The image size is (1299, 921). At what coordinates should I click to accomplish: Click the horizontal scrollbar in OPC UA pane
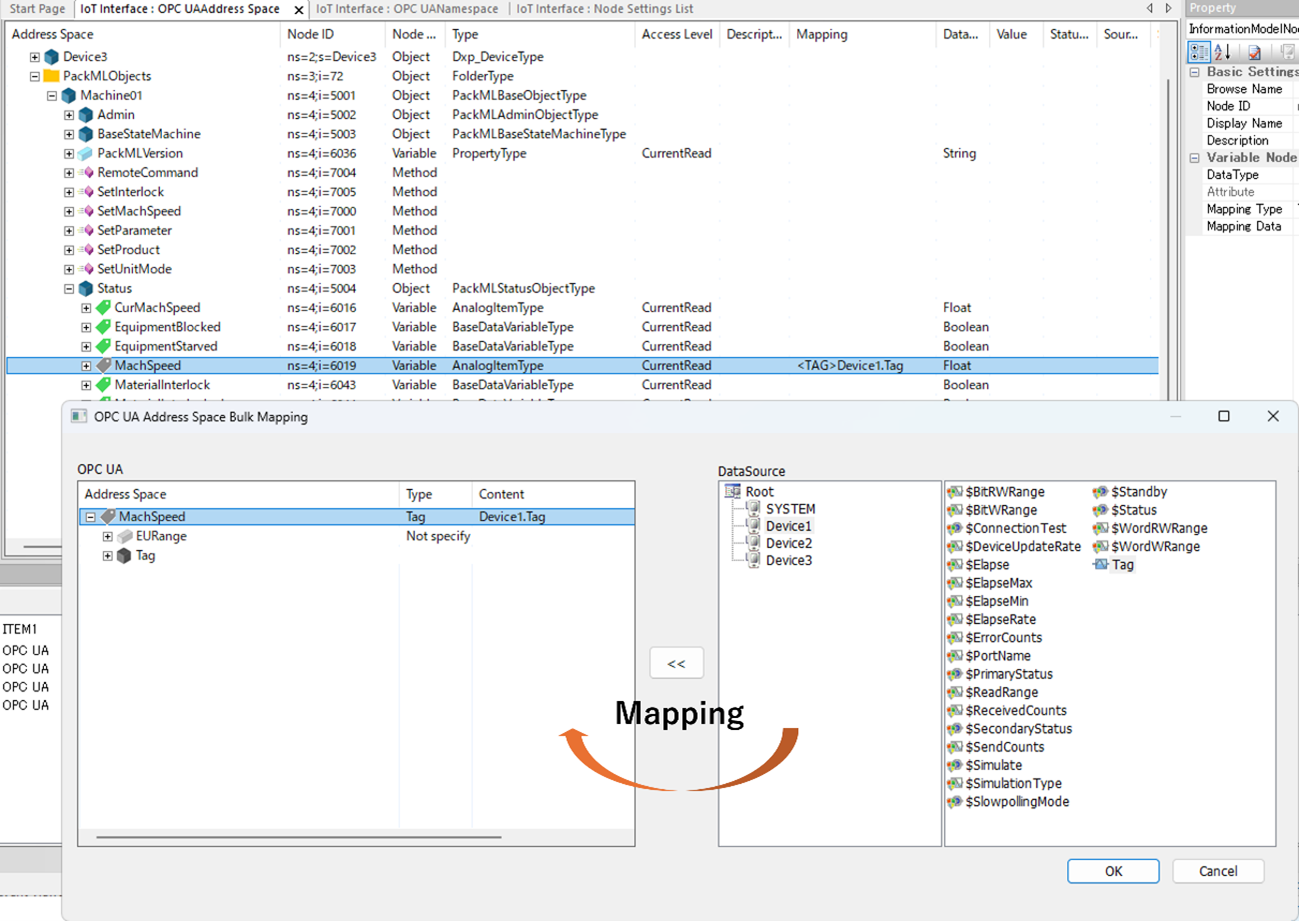(298, 836)
